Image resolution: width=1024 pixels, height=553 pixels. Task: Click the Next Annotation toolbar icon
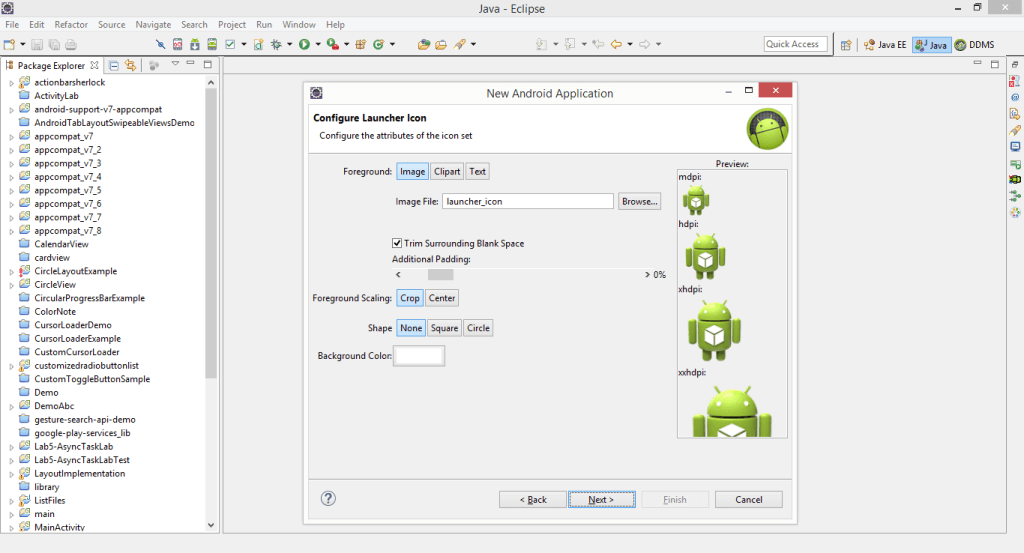[541, 44]
